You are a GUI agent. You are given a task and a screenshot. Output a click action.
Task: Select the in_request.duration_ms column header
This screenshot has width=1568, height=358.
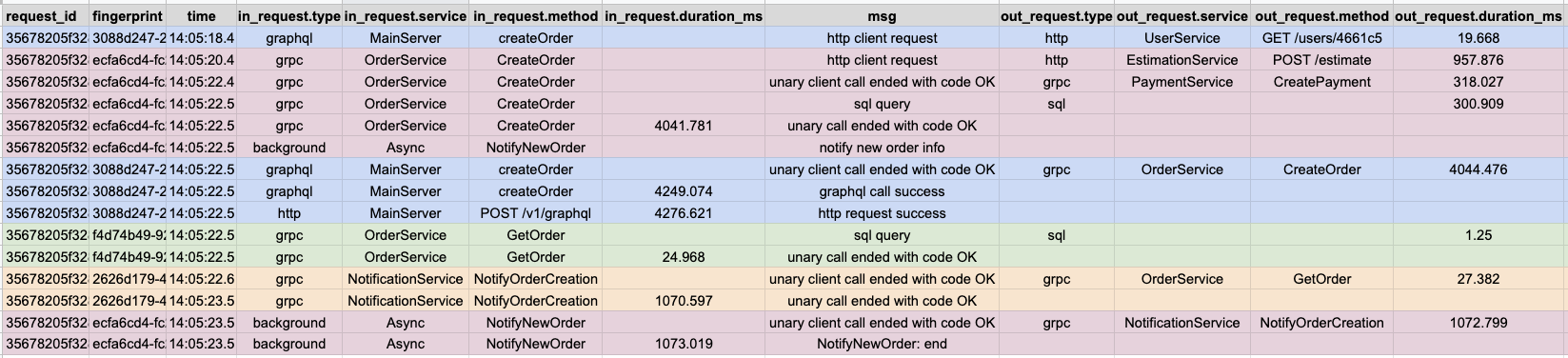point(684,16)
